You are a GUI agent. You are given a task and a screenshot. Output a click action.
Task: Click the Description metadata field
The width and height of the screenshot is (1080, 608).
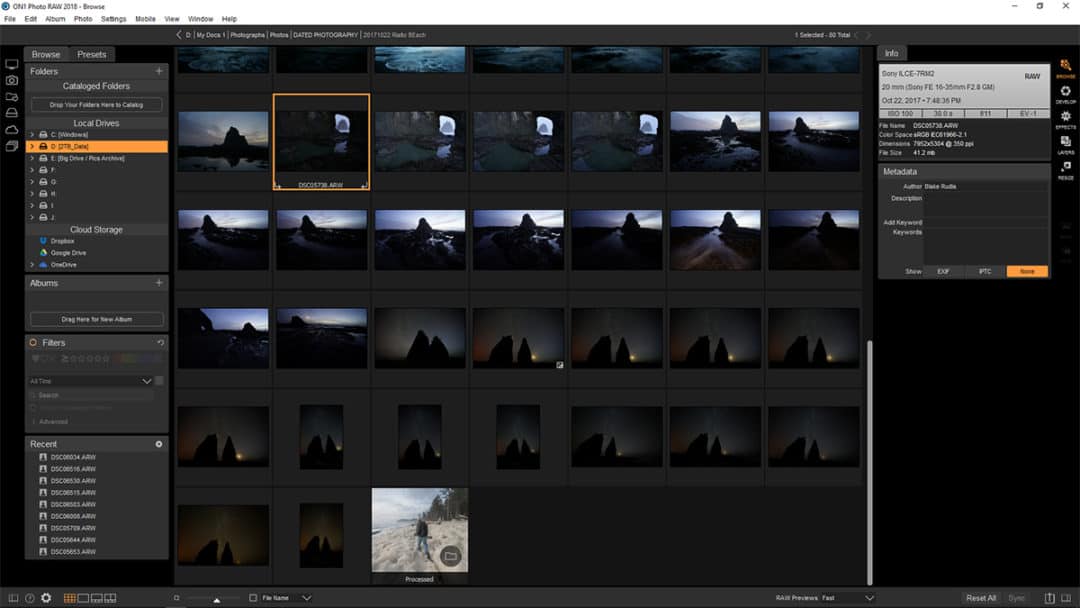986,205
